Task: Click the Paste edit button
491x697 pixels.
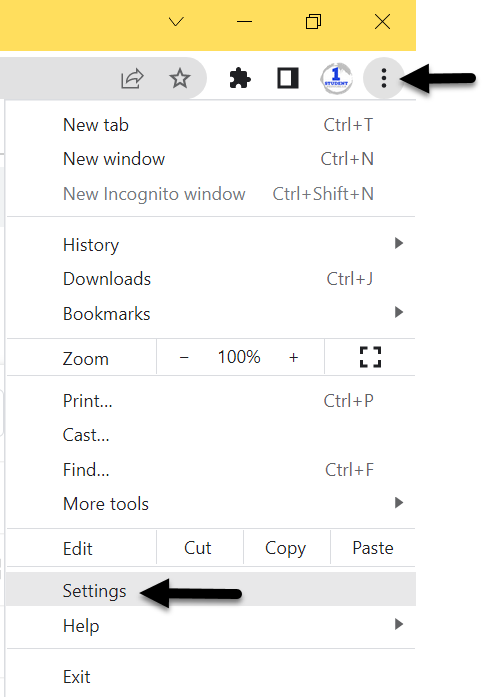Action: coord(373,548)
